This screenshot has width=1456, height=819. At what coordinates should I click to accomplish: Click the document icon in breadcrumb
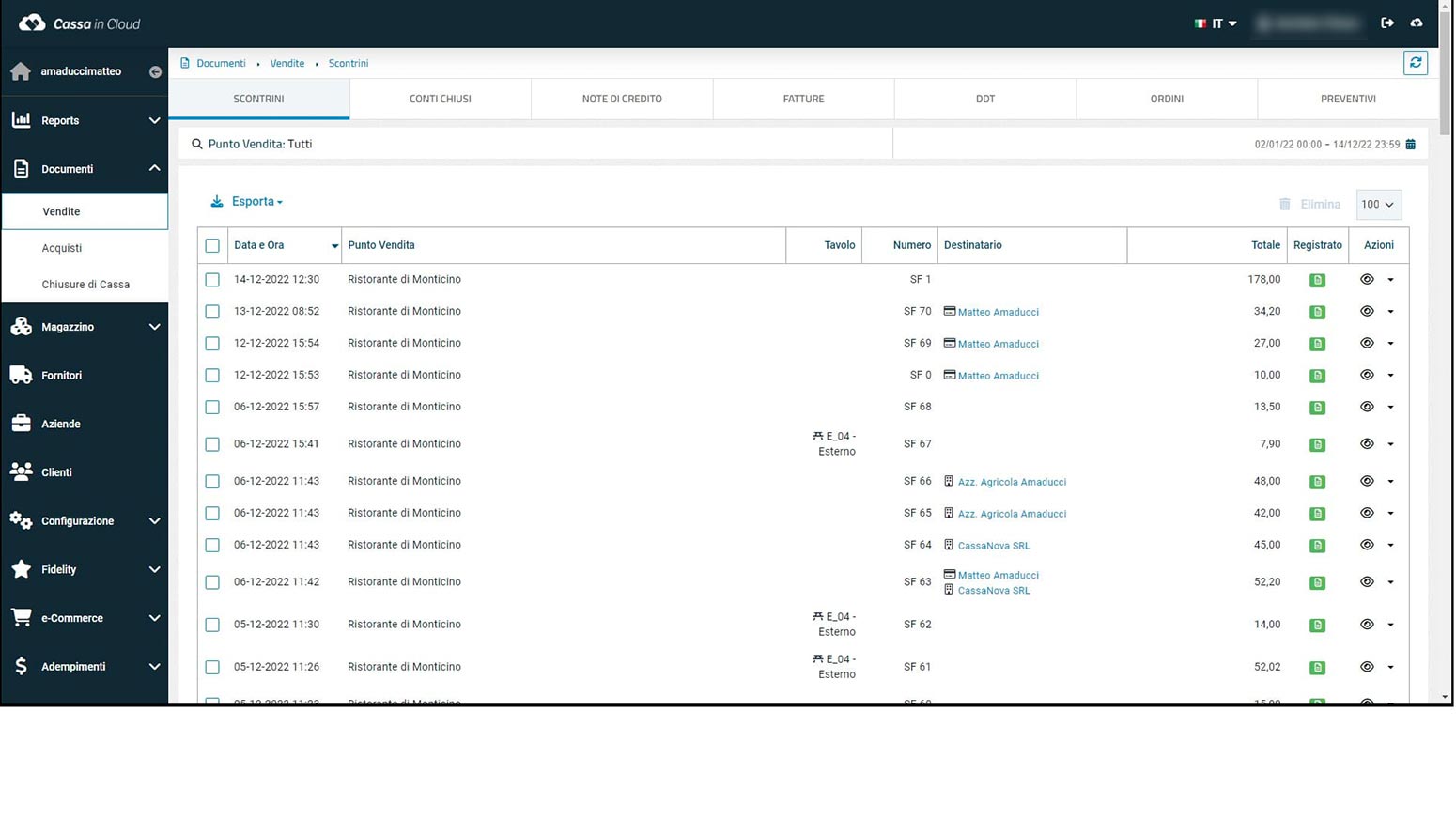[x=185, y=63]
